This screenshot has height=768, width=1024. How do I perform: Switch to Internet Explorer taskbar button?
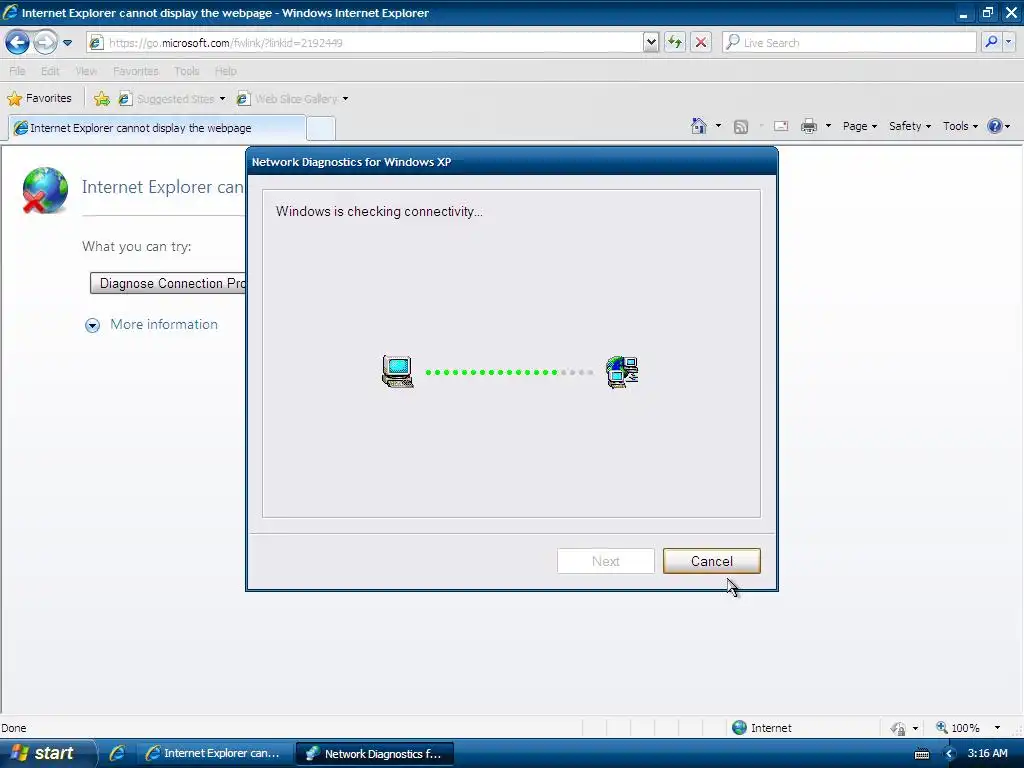(214, 754)
